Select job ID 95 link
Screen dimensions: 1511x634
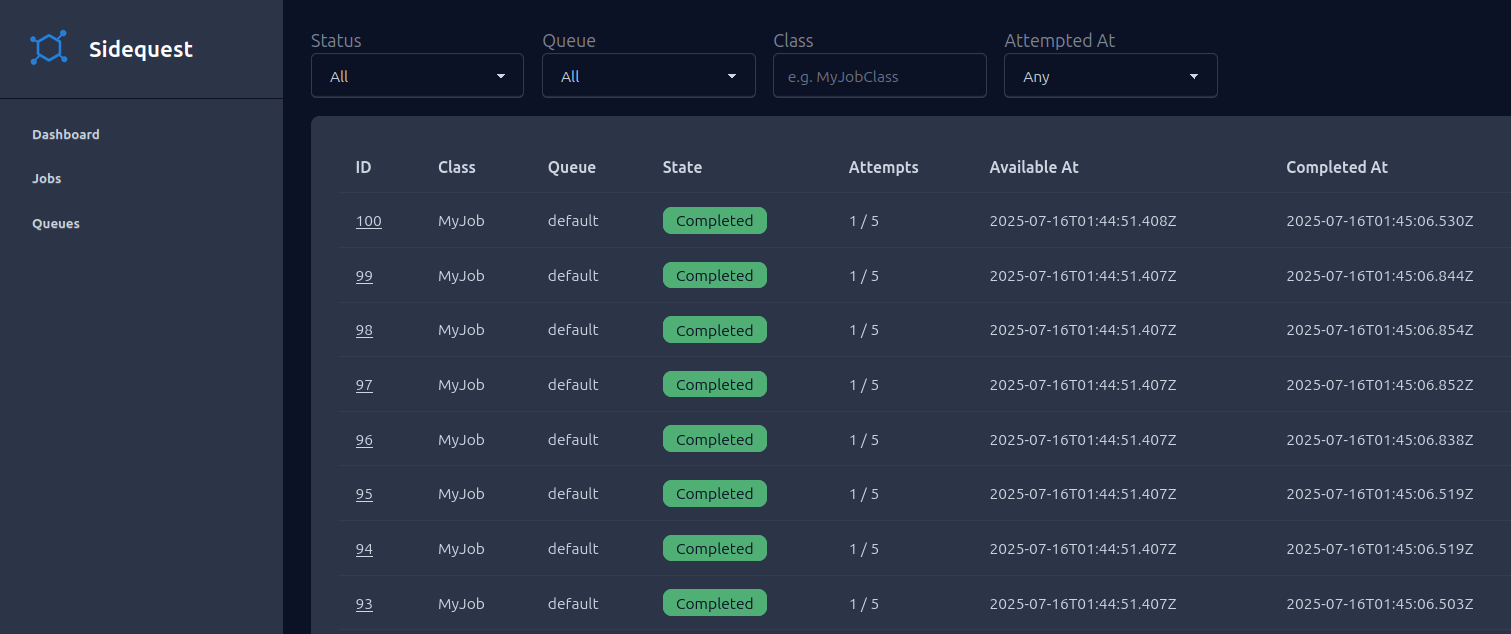(364, 494)
